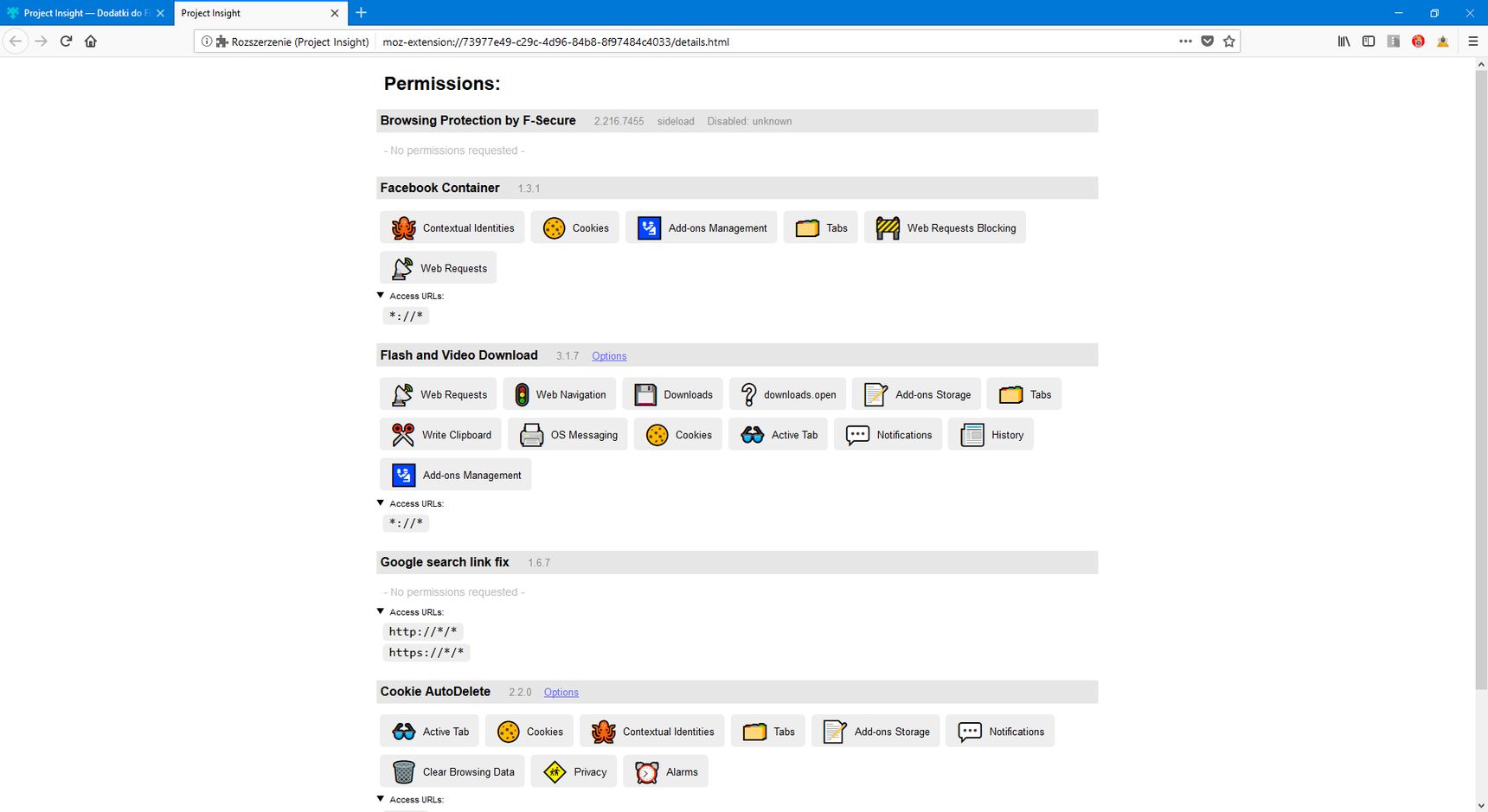Save page to Pocket

pyautogui.click(x=1207, y=41)
